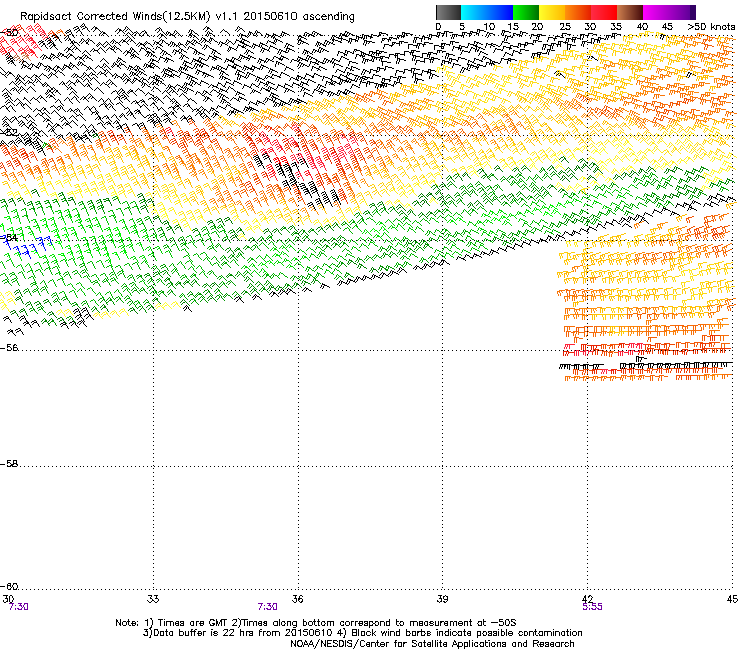The image size is (740, 650).
Task: Click the gray 0-5 knots legend swatch
Action: click(x=448, y=12)
